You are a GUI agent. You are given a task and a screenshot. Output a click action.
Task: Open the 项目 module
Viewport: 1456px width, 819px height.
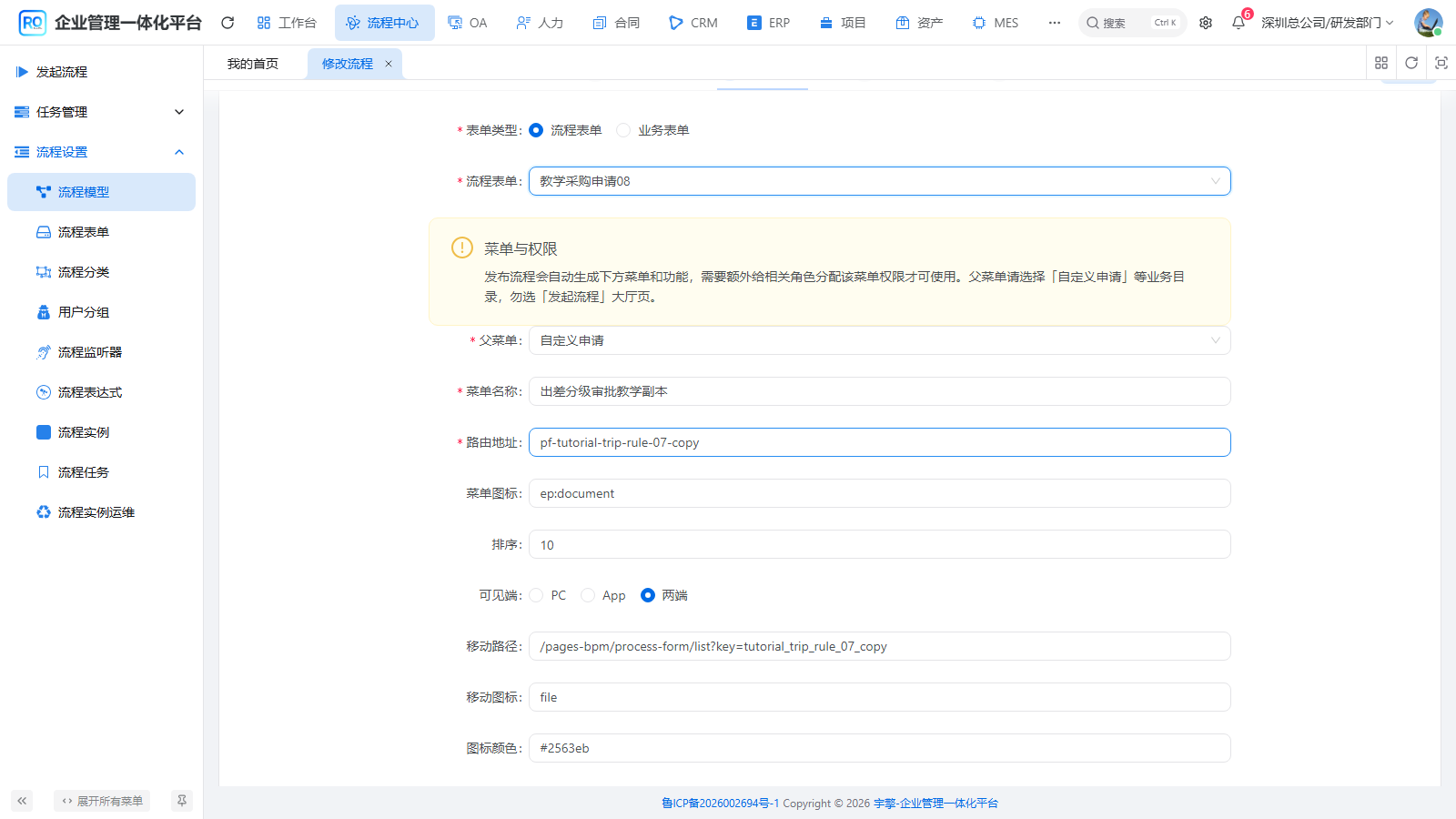(843, 23)
